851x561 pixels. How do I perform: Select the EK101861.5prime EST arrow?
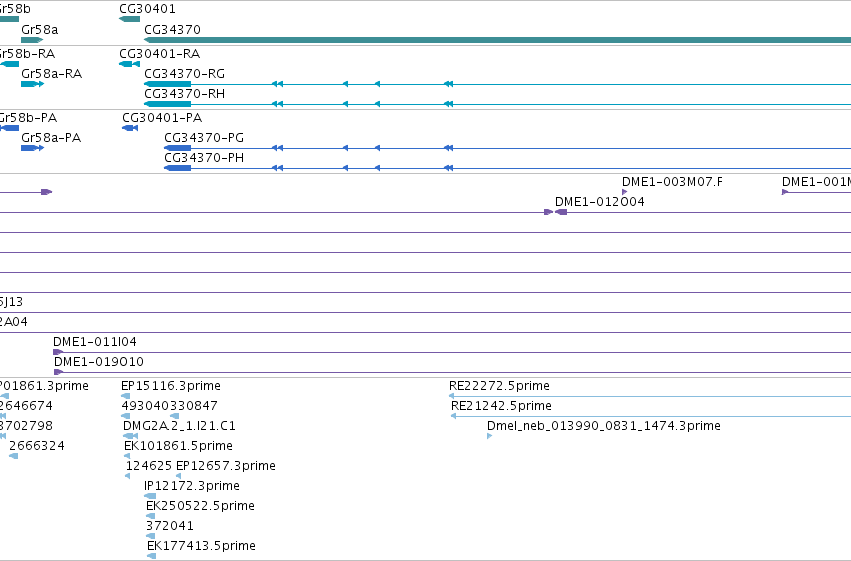(127, 456)
